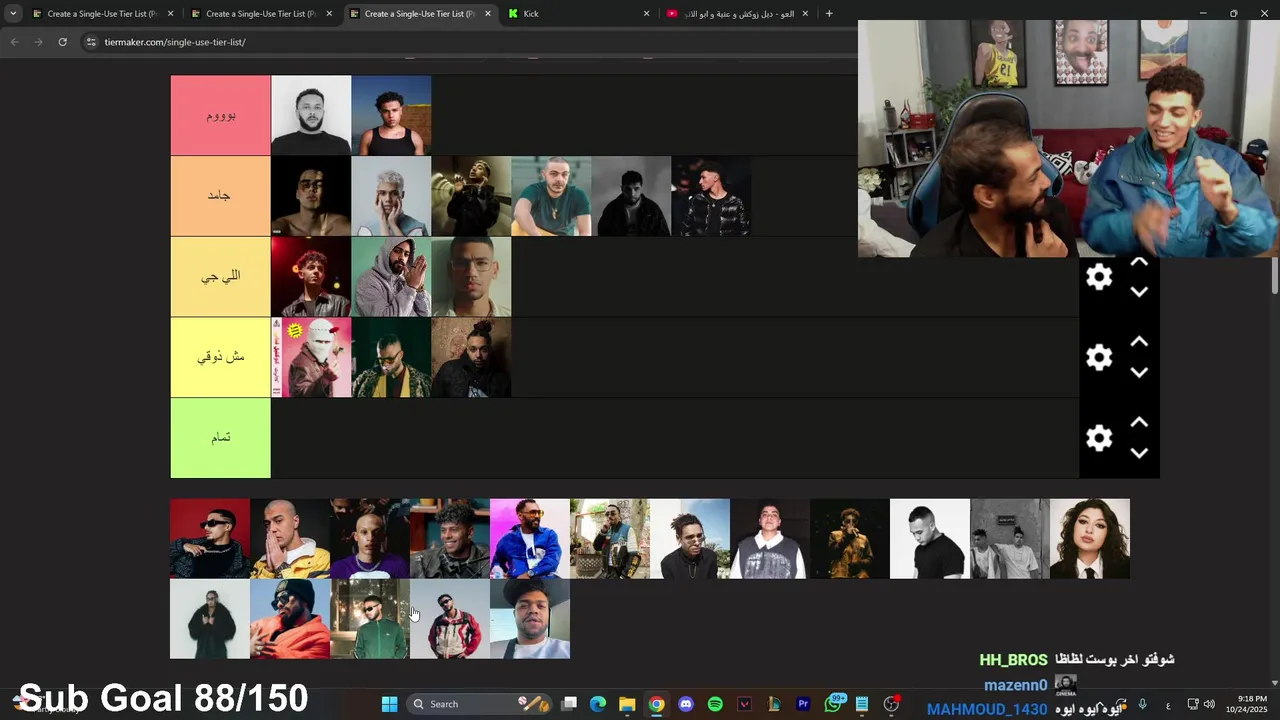This screenshot has width=1280, height=720.
Task: Click the taskbar Search box
Action: (x=480, y=704)
